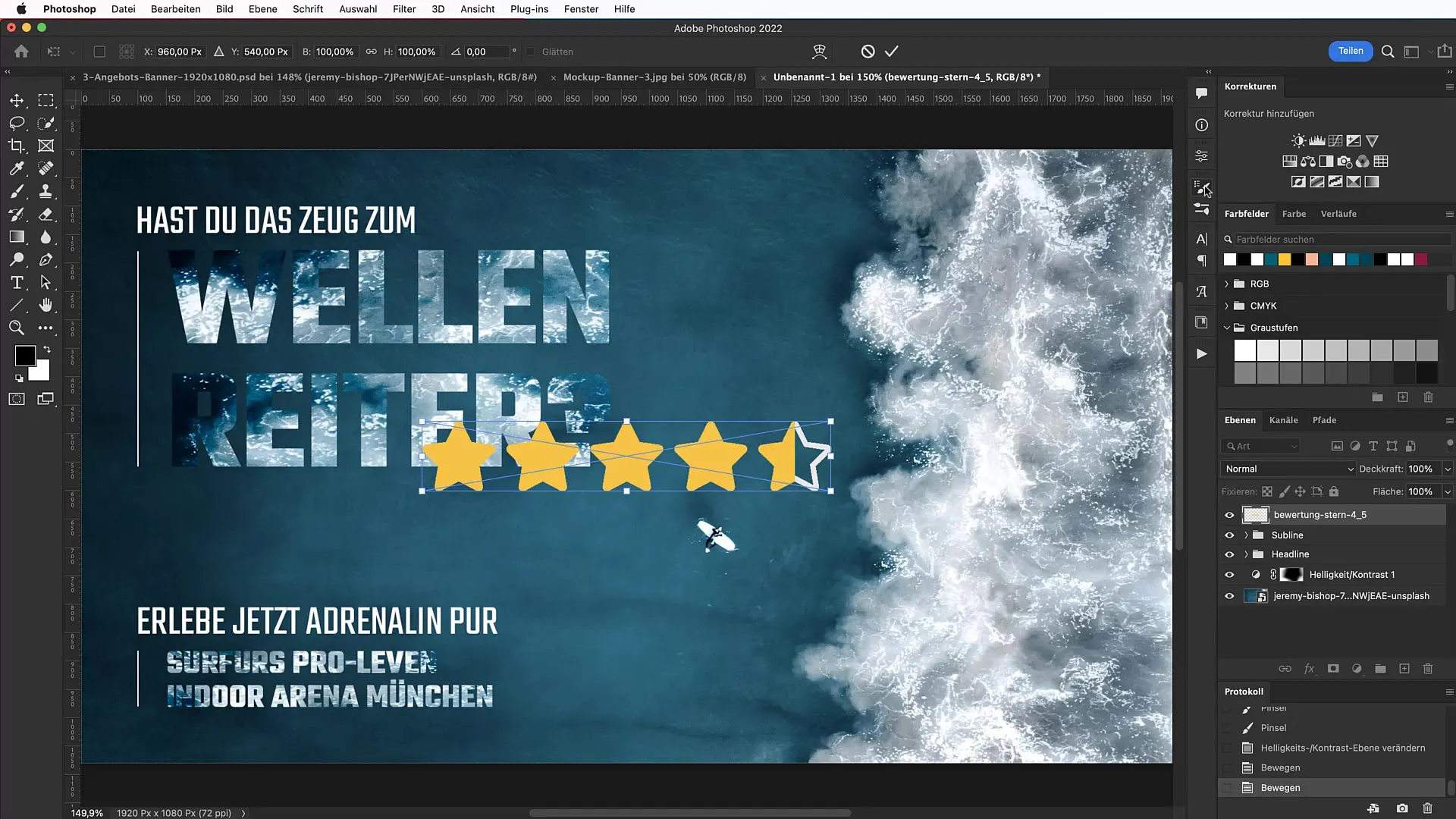Click the confirm checkmark button
Viewport: 1456px width, 819px height.
892,52
